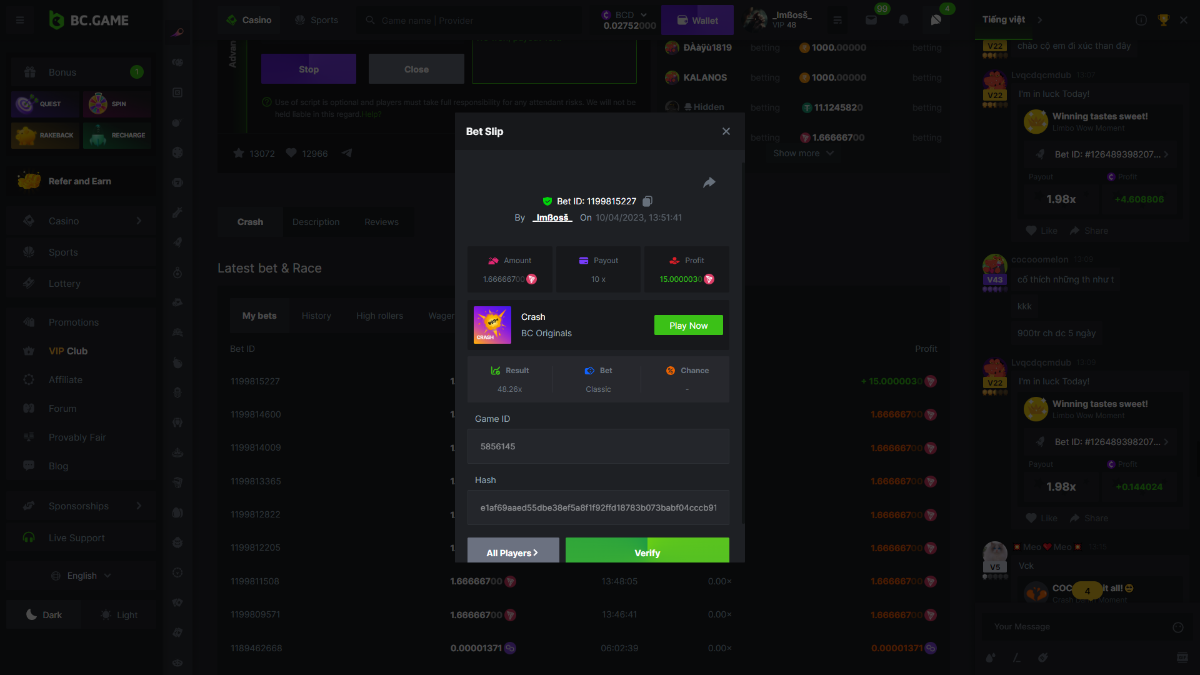This screenshot has height=675, width=1200.
Task: Open the Reviews tab
Action: coord(381,222)
